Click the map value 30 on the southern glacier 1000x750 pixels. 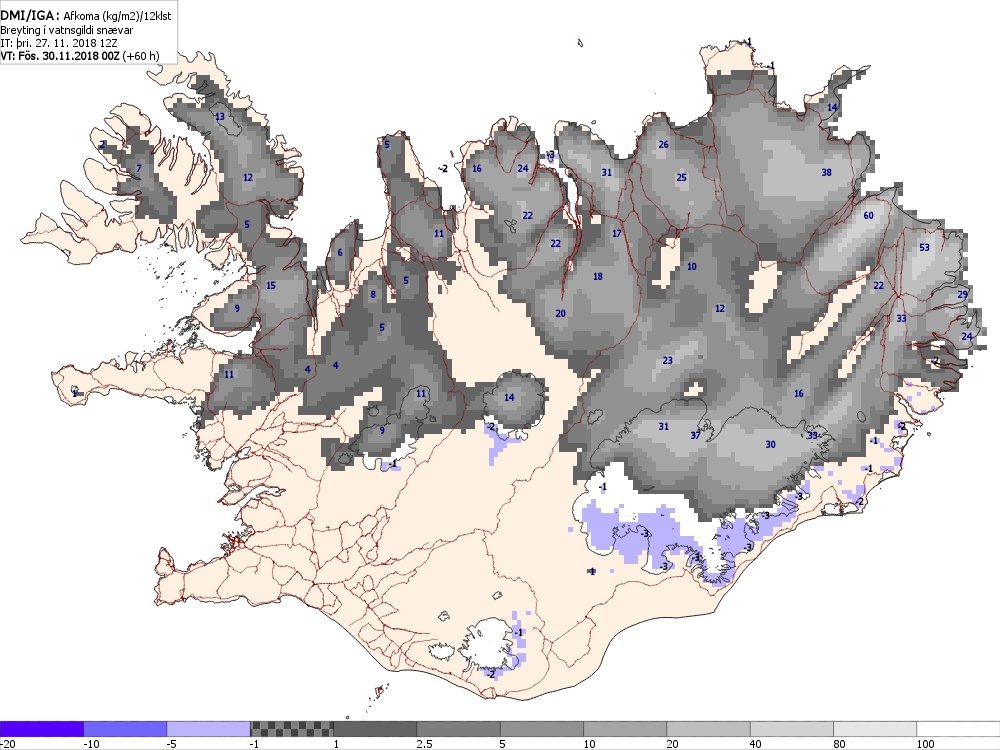770,445
